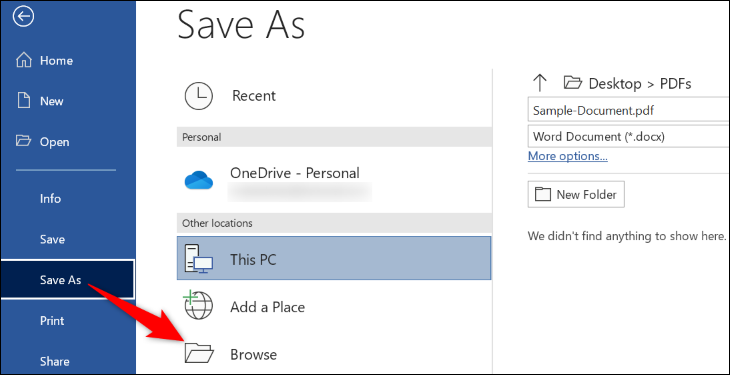Viewport: 730px width, 375px height.
Task: Click the OneDrive cloud icon
Action: (x=198, y=179)
